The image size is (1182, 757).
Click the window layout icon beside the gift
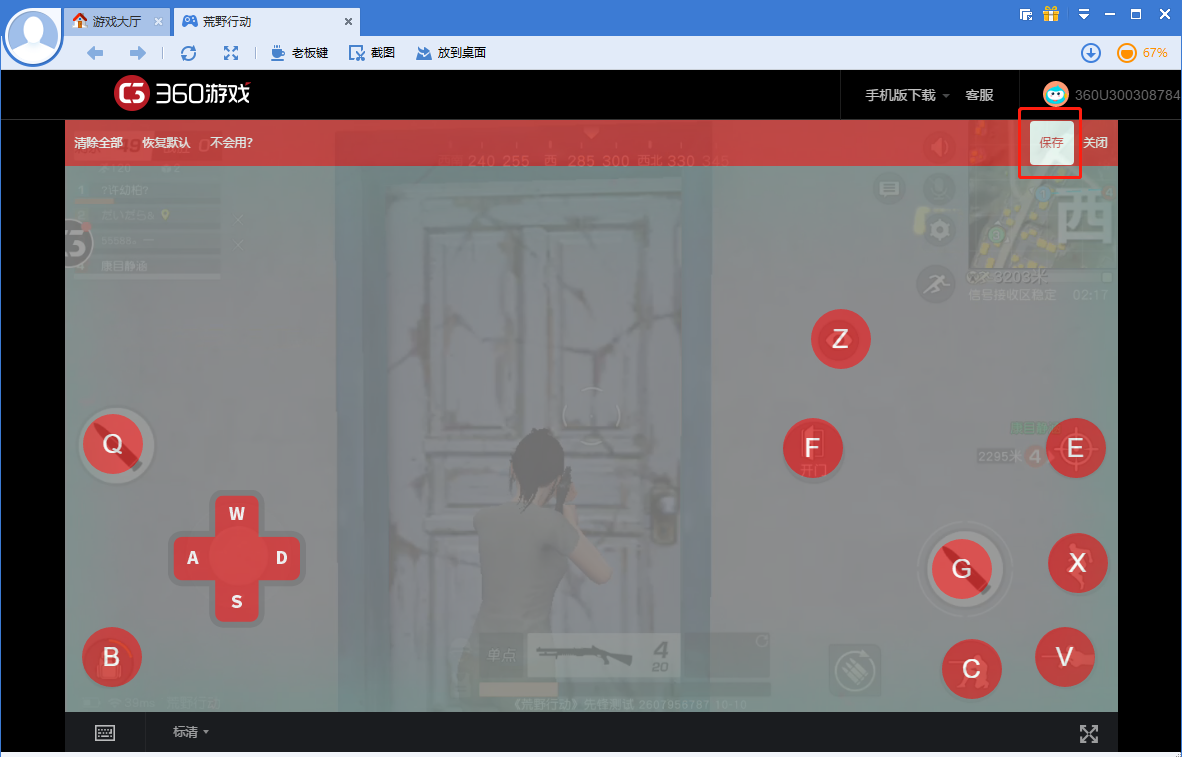pyautogui.click(x=1025, y=14)
